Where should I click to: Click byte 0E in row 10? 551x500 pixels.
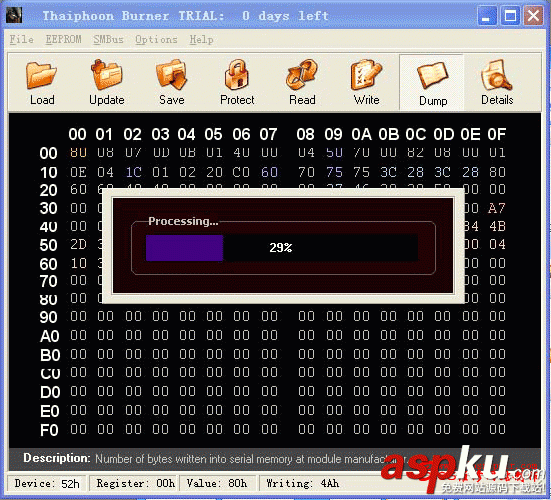78,172
